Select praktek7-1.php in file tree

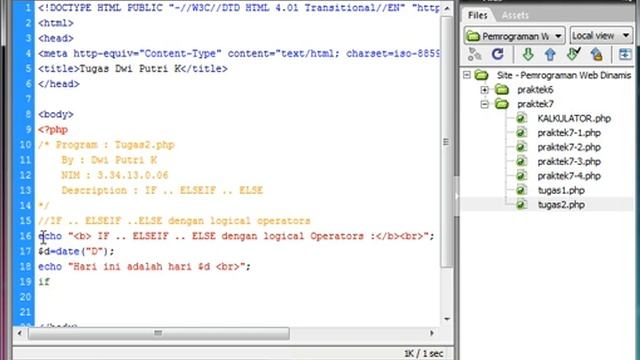click(569, 133)
